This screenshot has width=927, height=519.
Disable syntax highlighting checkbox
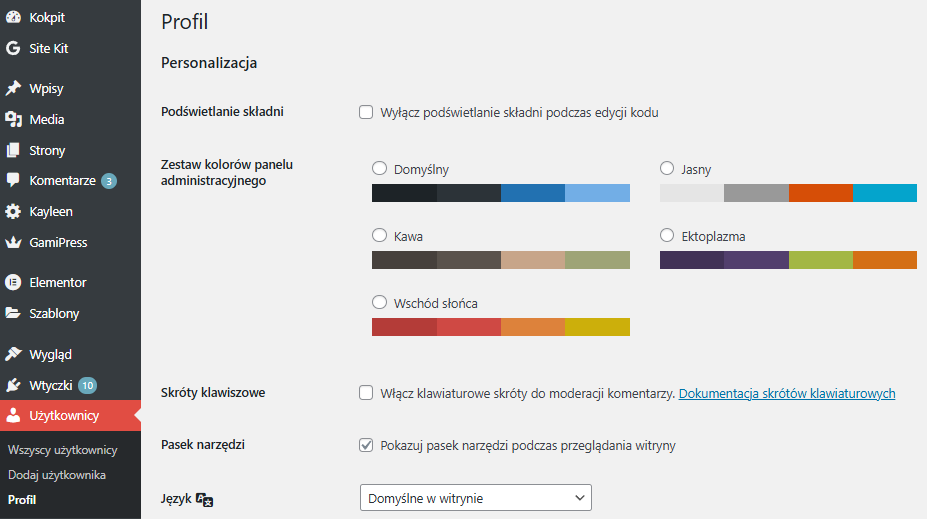[x=366, y=112]
